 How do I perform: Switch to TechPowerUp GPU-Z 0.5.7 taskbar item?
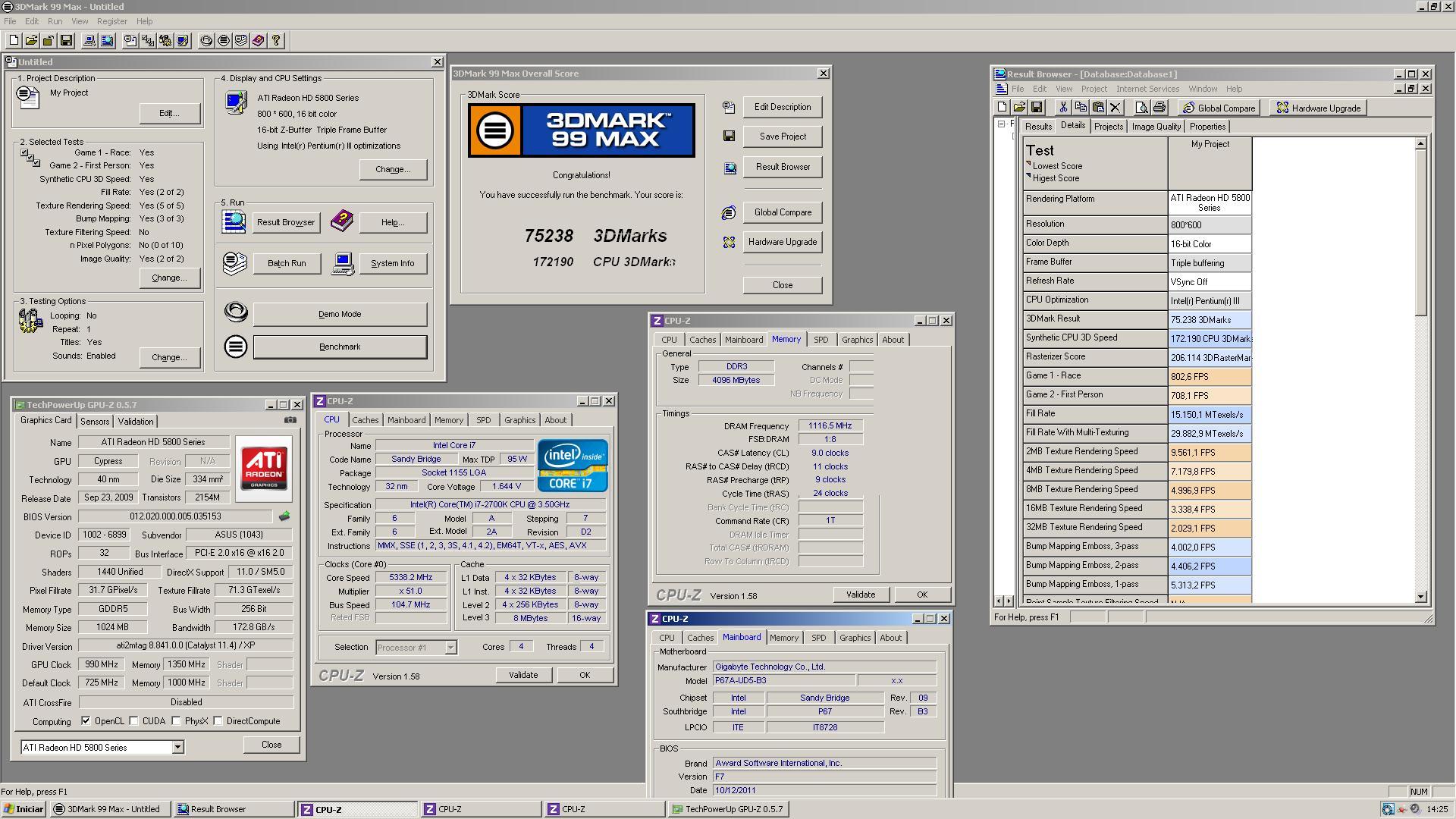pyautogui.click(x=728, y=809)
